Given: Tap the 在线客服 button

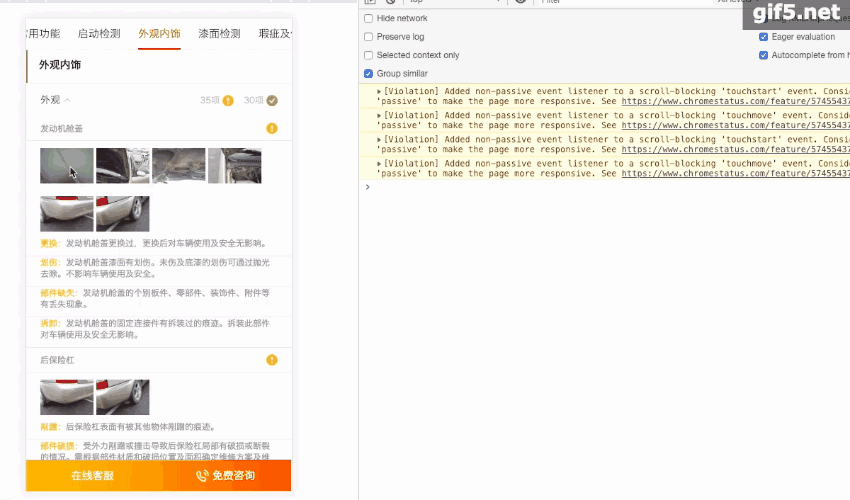Looking at the screenshot, I should (93, 476).
